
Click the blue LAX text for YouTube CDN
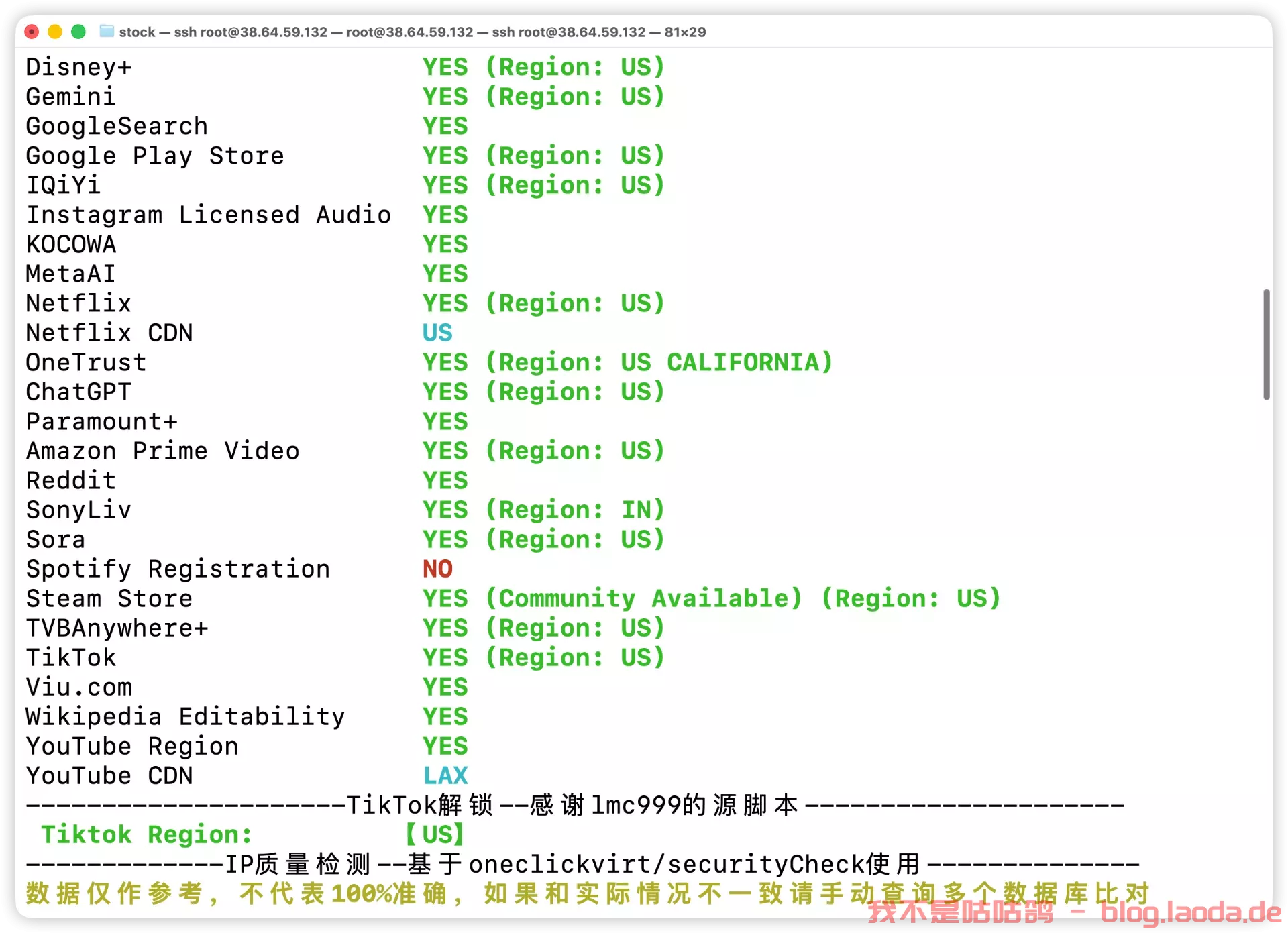tap(445, 775)
